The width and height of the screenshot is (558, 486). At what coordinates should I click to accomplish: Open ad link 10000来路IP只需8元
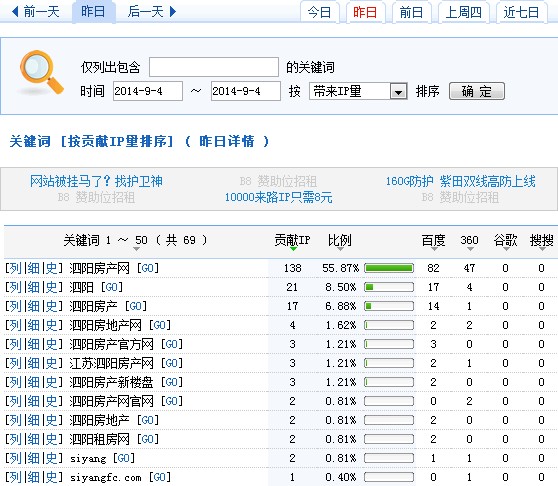(278, 197)
